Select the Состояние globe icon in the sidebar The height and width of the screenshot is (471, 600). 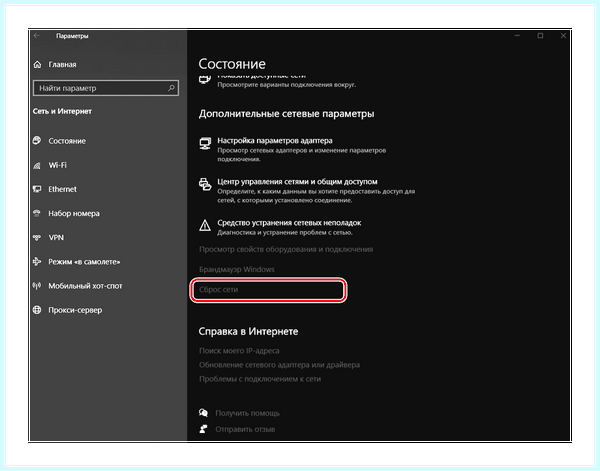point(37,140)
